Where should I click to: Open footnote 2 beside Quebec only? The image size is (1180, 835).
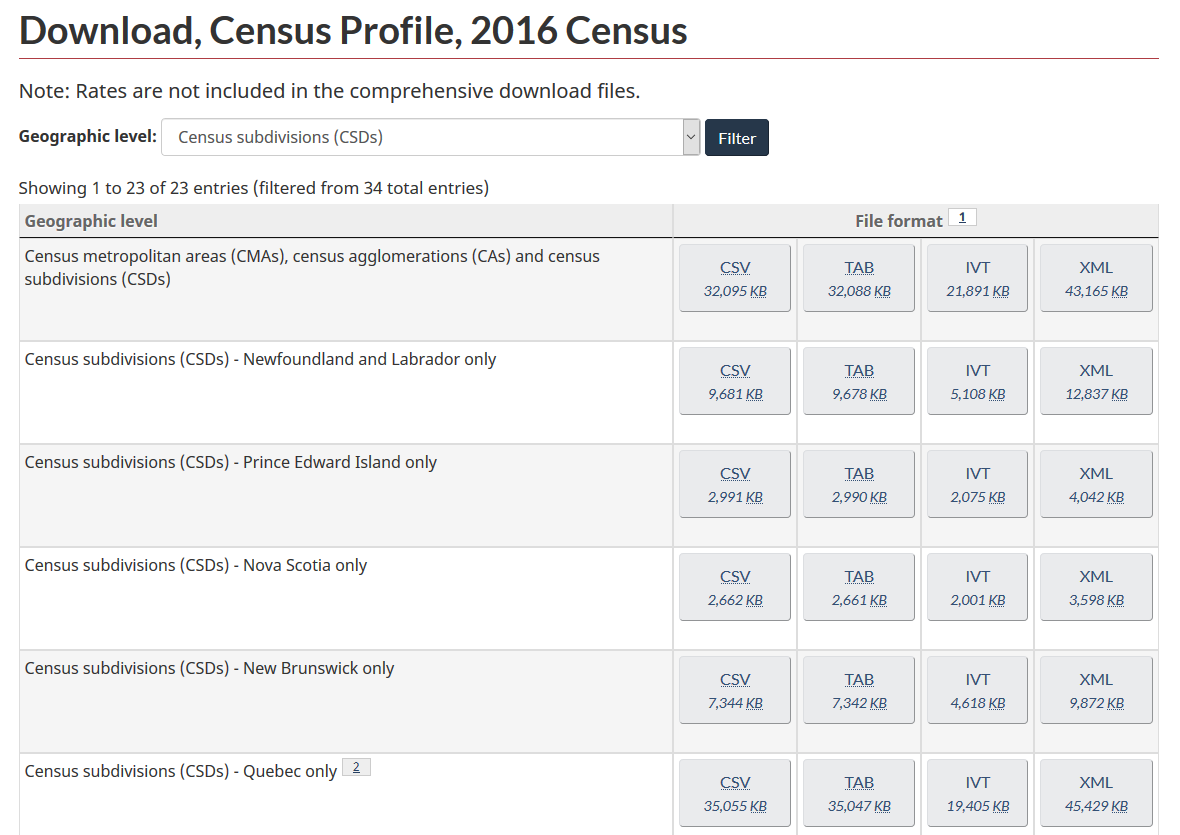tap(356, 767)
